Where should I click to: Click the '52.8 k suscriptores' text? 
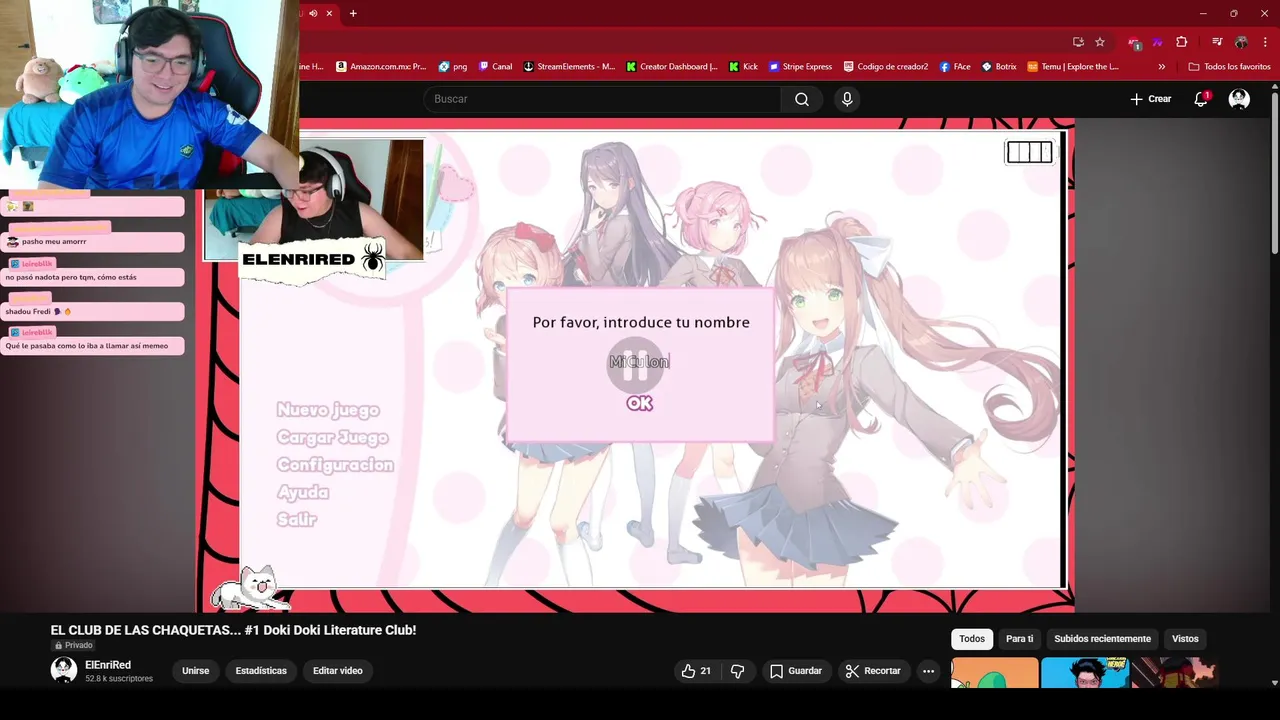tap(119, 679)
